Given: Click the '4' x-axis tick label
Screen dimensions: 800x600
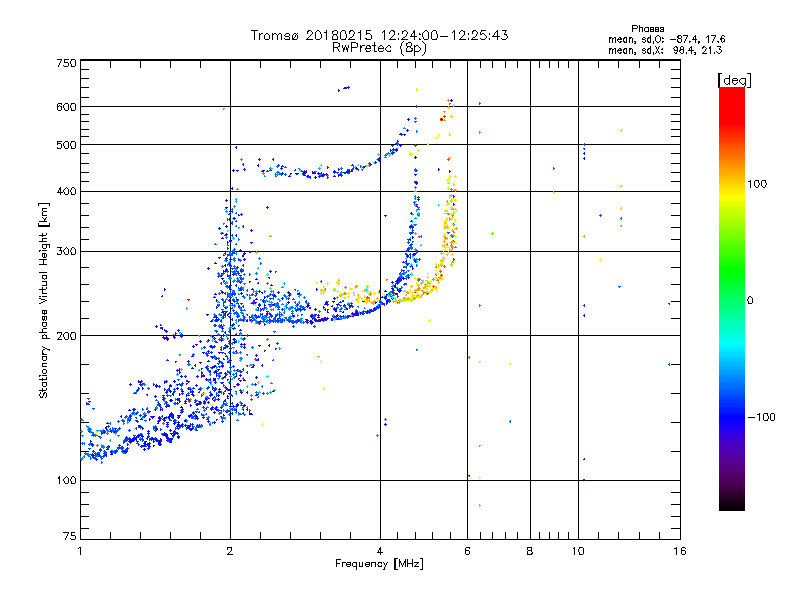Looking at the screenshot, I should [380, 551].
